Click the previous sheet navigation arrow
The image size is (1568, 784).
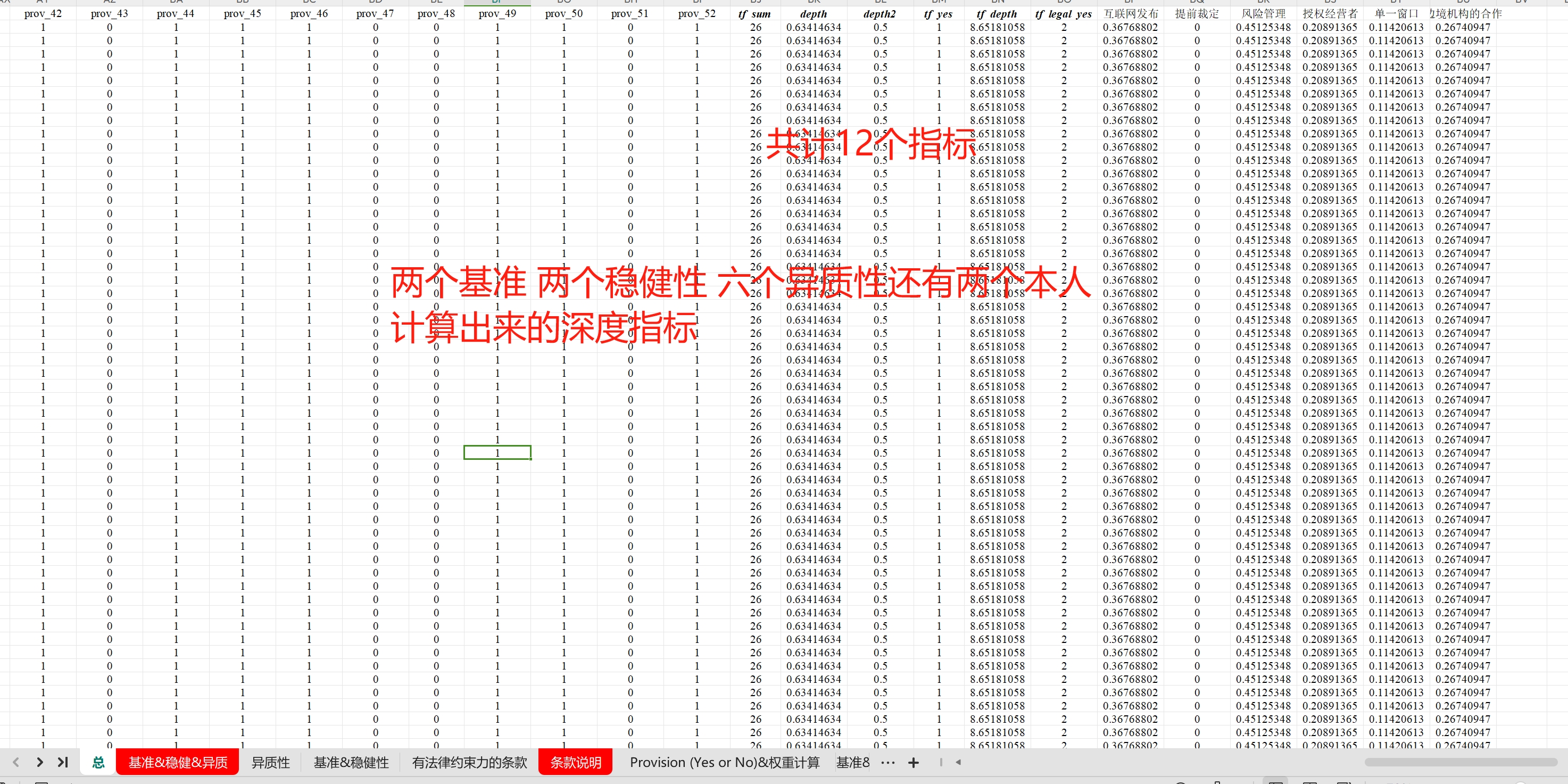pos(16,762)
